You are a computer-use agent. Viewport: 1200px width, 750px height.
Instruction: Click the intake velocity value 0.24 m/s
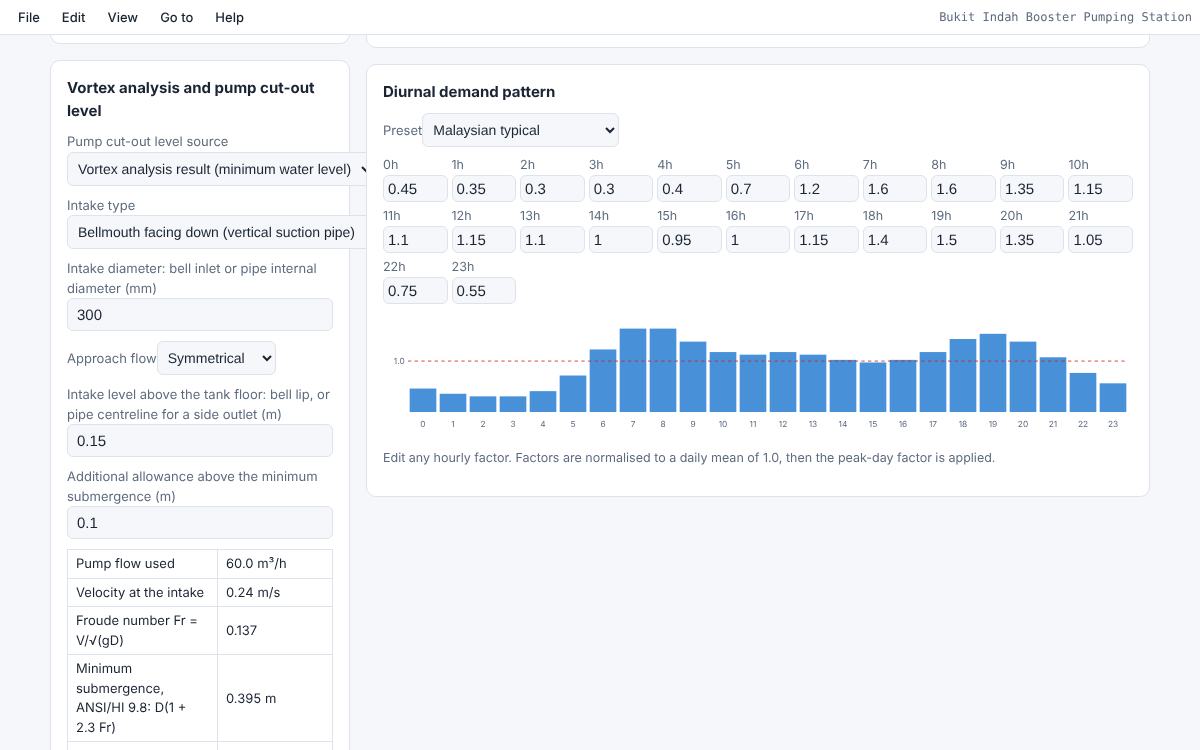tap(253, 592)
